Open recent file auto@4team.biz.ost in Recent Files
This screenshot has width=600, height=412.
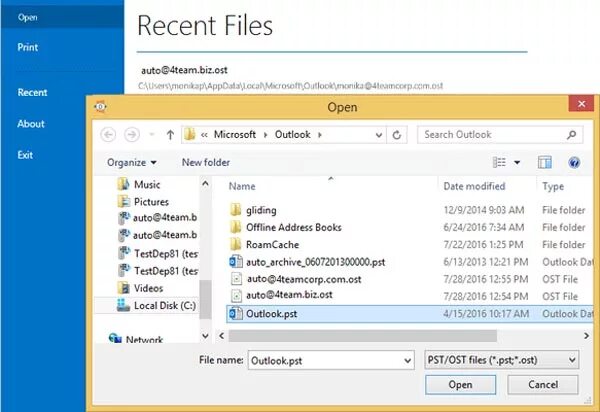coord(184,70)
